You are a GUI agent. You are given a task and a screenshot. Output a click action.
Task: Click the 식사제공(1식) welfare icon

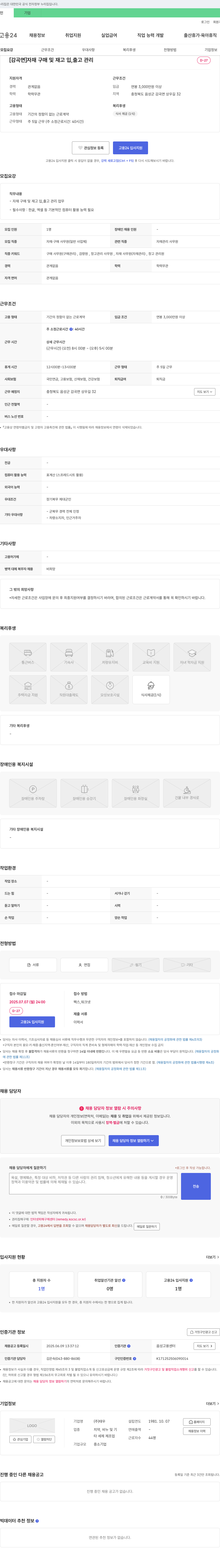click(151, 685)
